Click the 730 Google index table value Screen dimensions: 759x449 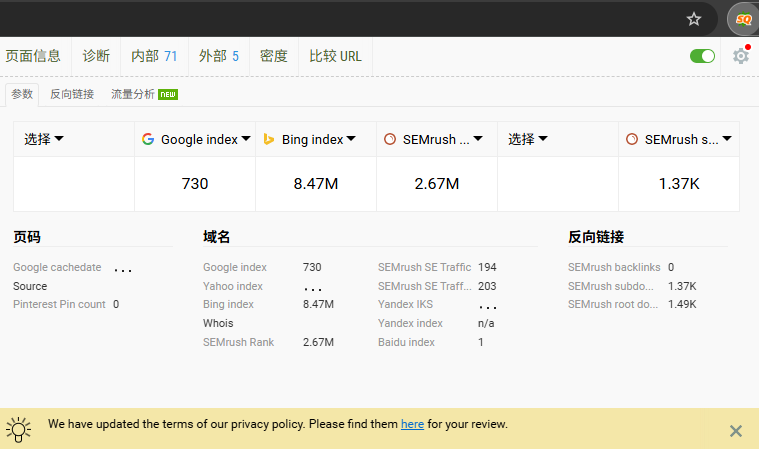point(195,184)
